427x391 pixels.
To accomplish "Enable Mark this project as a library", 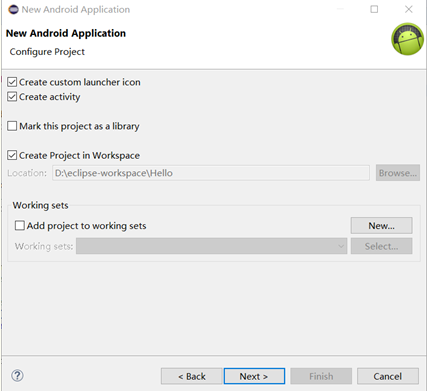I will [12, 126].
